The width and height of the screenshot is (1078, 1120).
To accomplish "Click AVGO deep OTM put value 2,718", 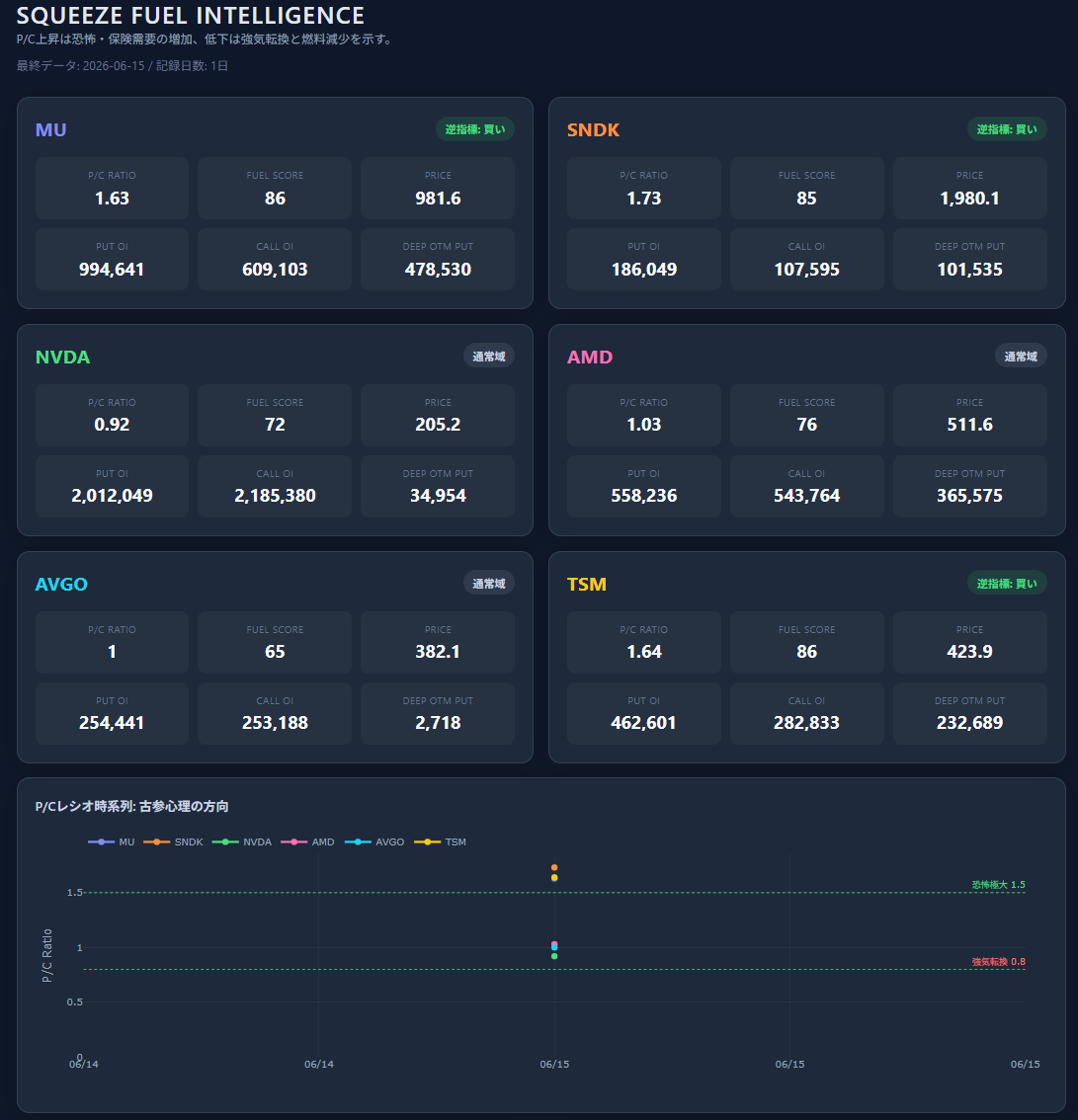I will click(438, 723).
